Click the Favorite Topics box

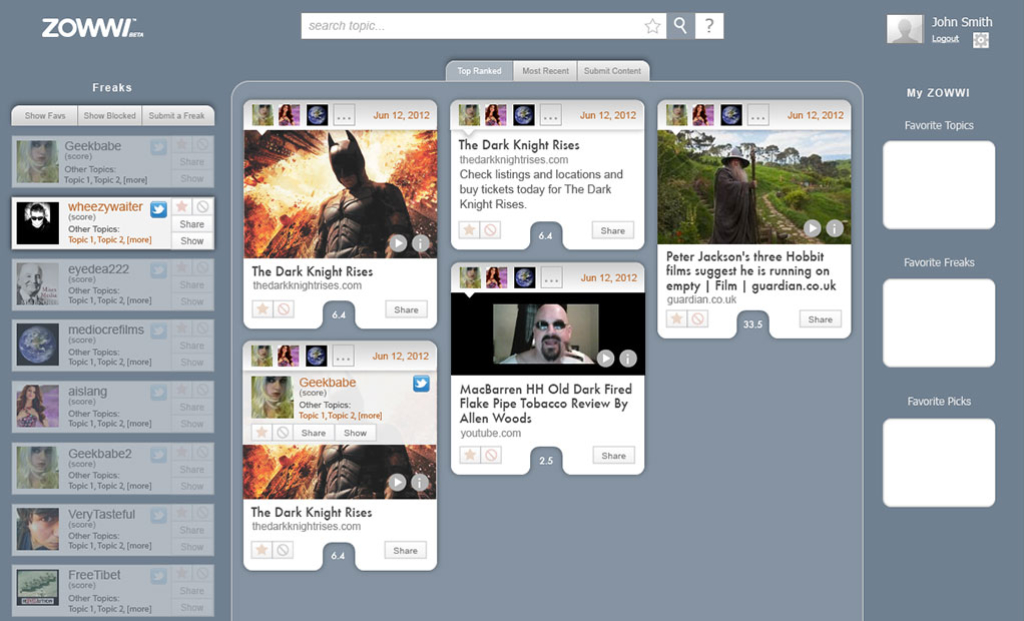pyautogui.click(x=939, y=185)
